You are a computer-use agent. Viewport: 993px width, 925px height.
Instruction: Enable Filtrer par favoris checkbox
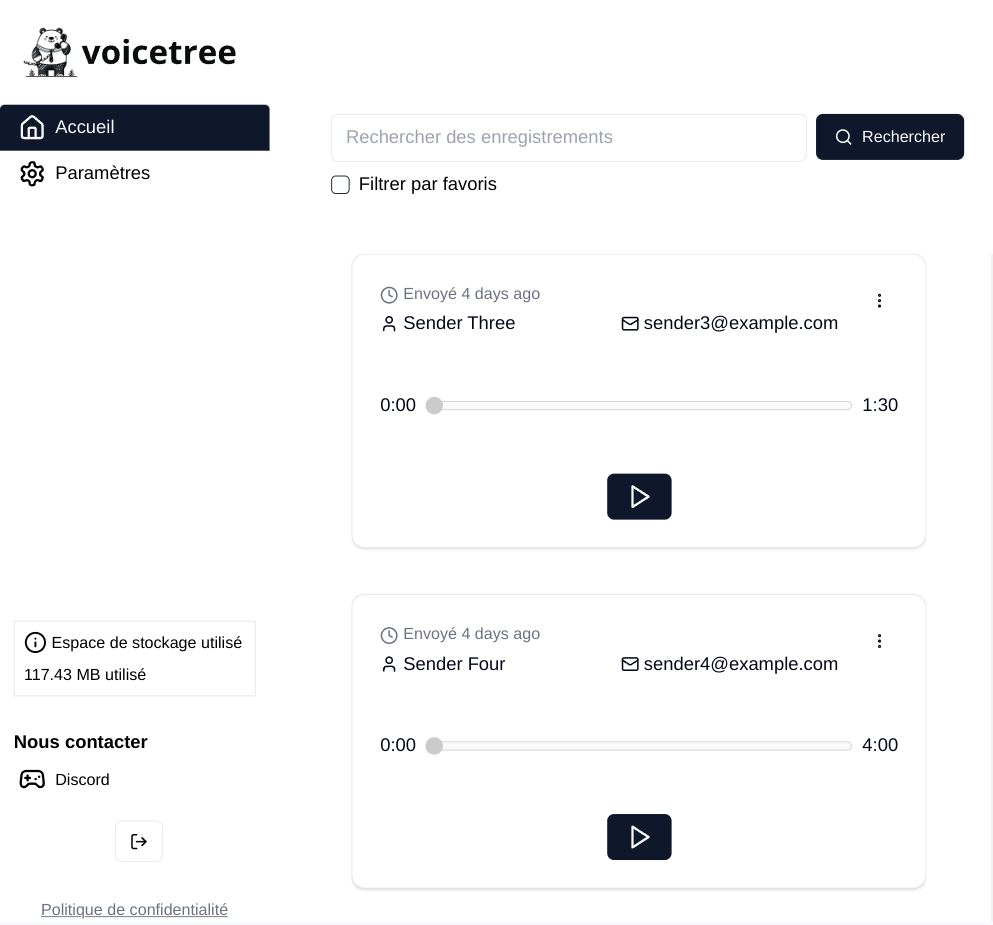340,185
